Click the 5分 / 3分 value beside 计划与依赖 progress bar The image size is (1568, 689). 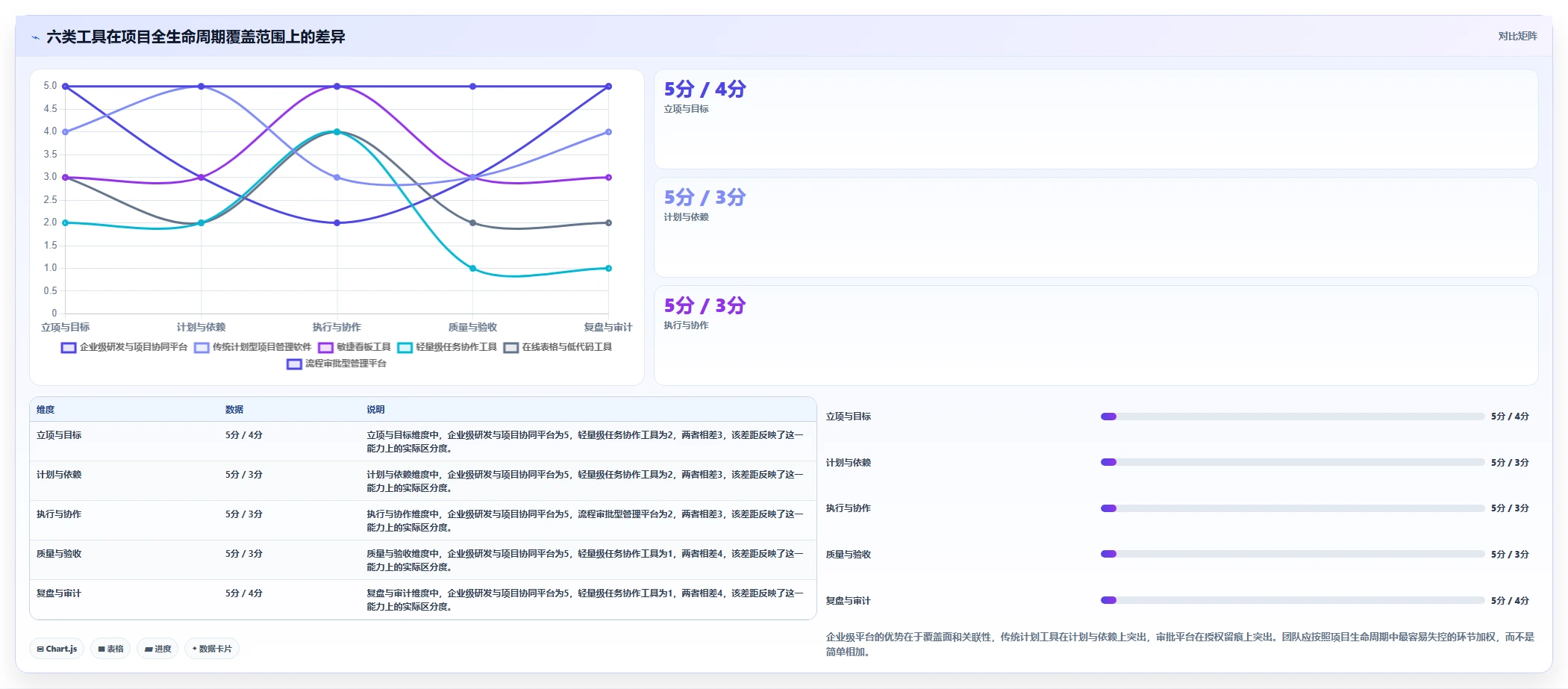click(x=1510, y=463)
